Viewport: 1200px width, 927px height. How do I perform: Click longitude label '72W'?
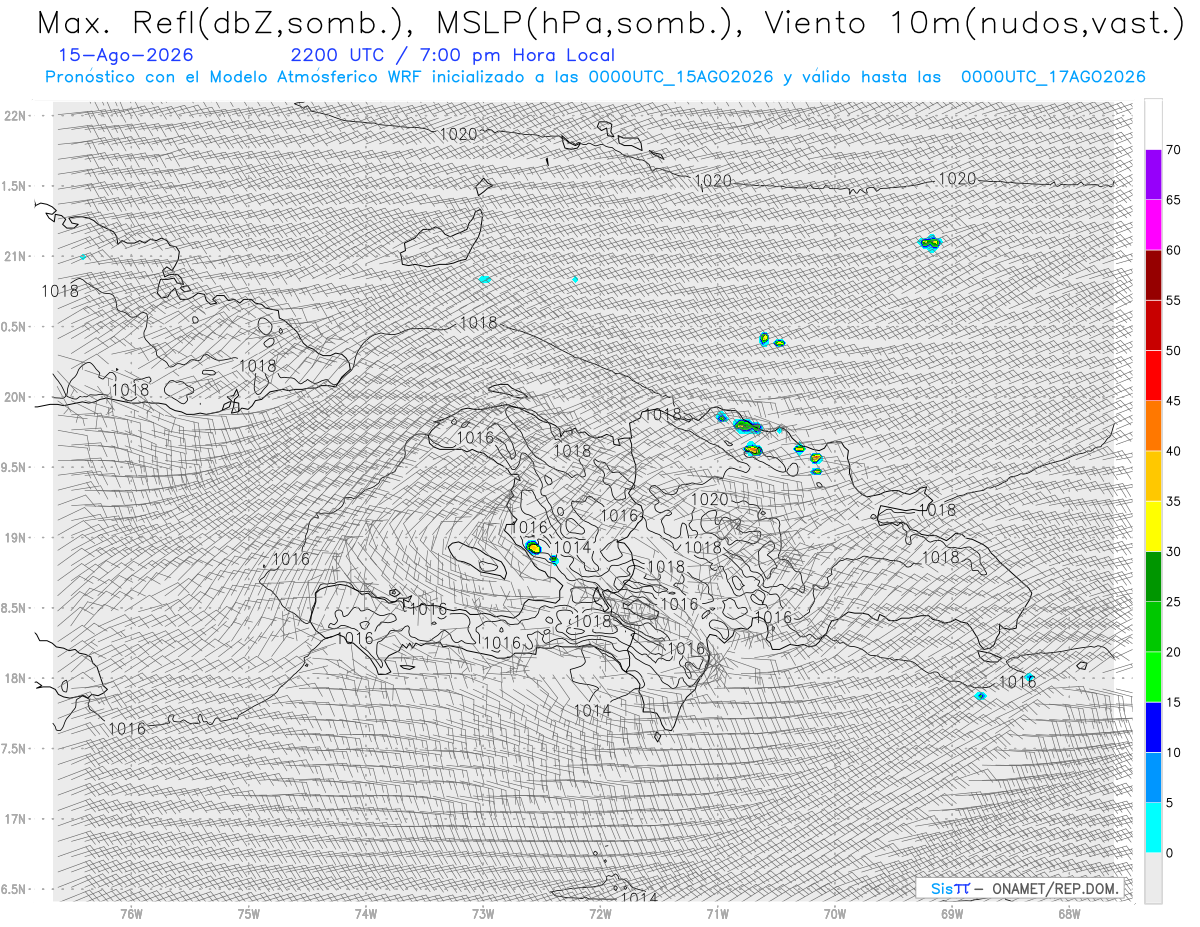pyautogui.click(x=600, y=913)
